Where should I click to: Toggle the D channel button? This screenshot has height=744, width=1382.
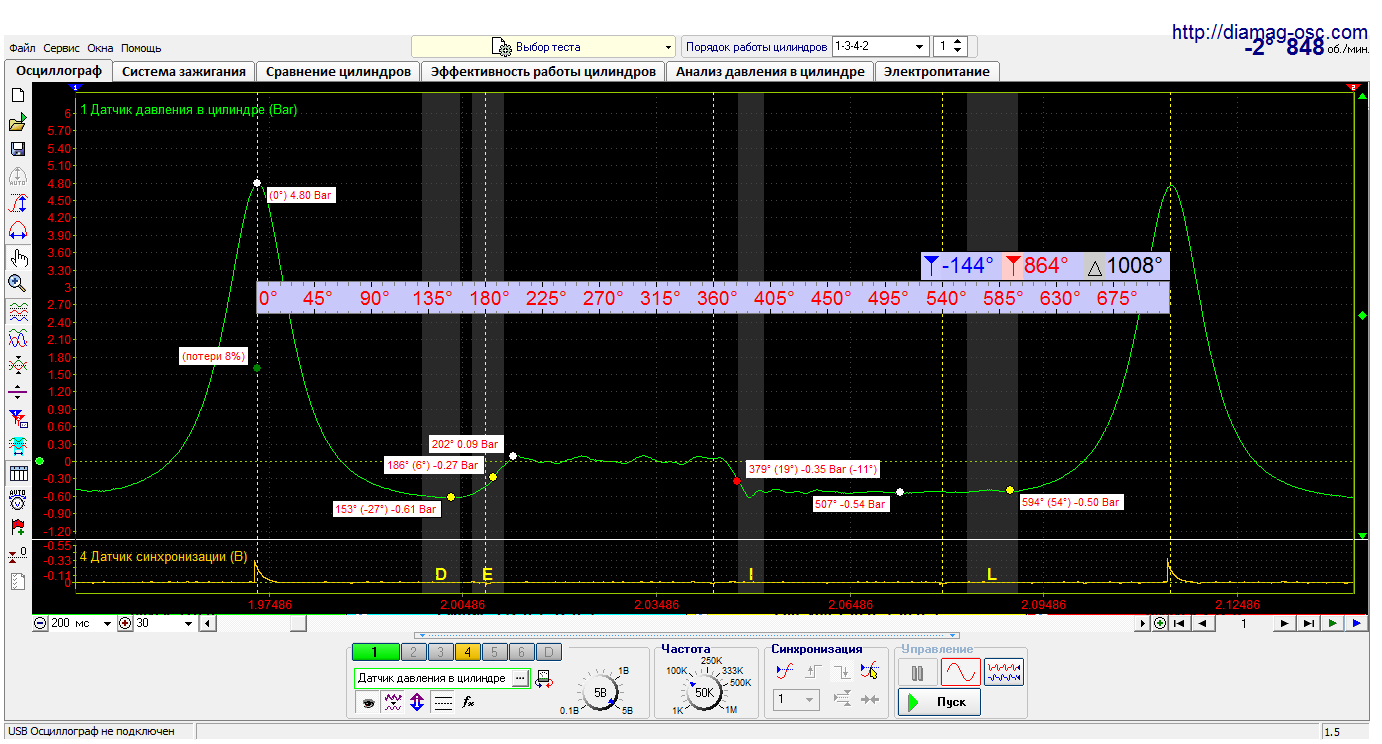pyautogui.click(x=550, y=652)
